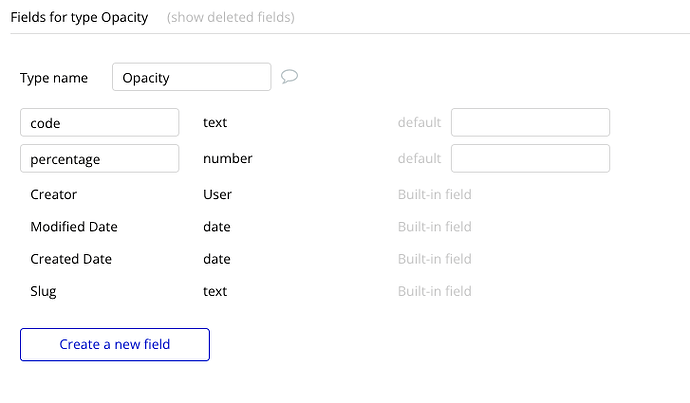
Task: Click the default label in code row
Action: (419, 122)
